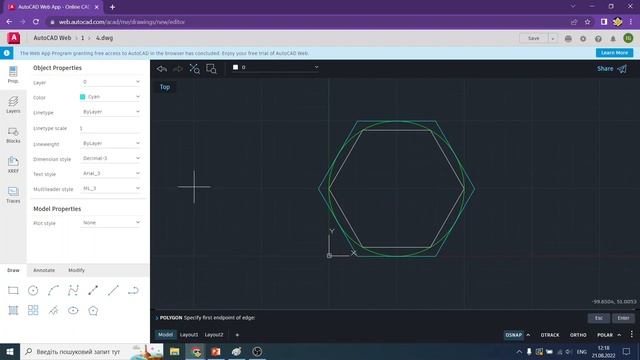Click the Plot/Print icon in header
Viewport: 640px width, 360px height.
(568, 38)
